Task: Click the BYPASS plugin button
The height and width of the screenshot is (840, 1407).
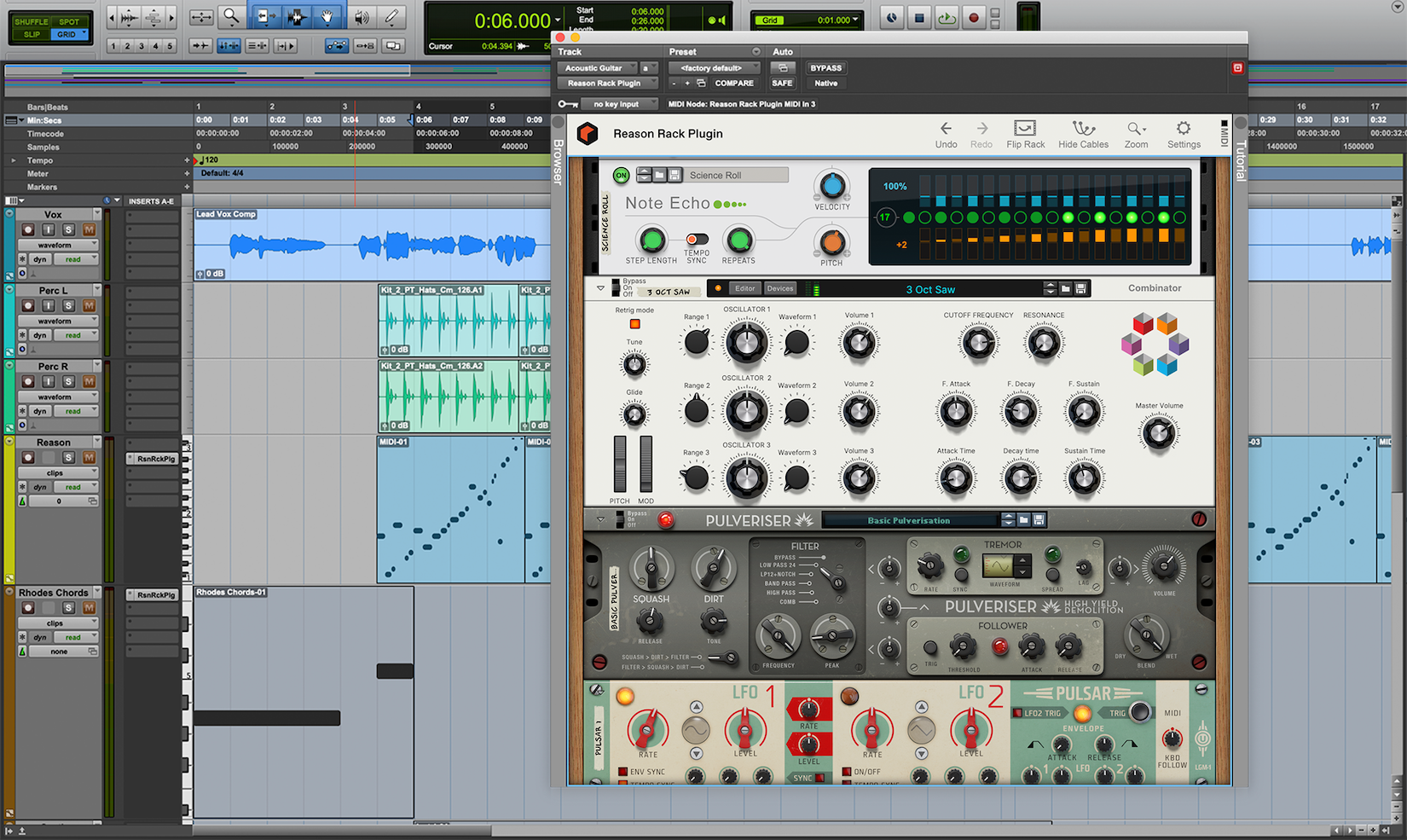Action: [x=825, y=67]
